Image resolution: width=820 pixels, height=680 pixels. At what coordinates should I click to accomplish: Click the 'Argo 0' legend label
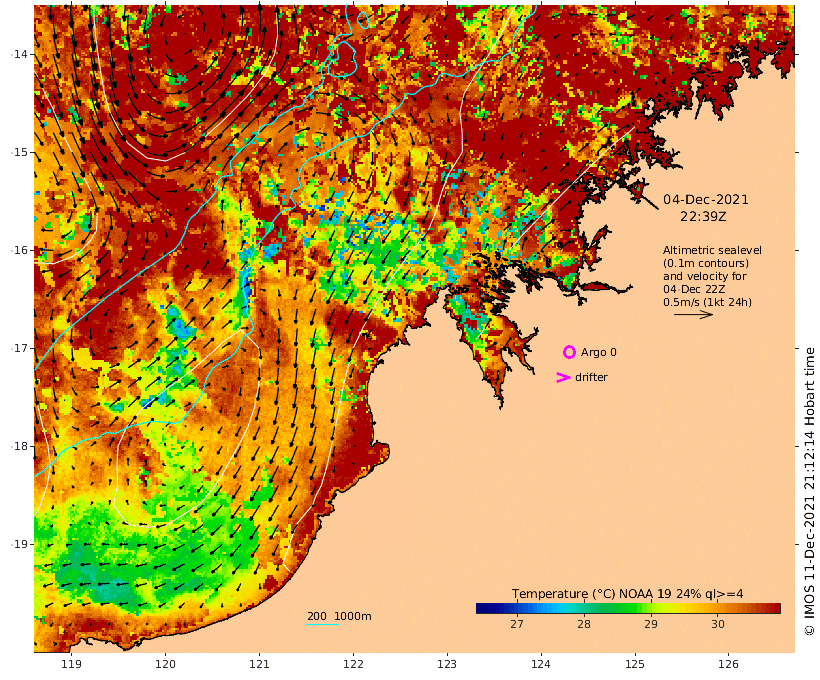(x=598, y=353)
